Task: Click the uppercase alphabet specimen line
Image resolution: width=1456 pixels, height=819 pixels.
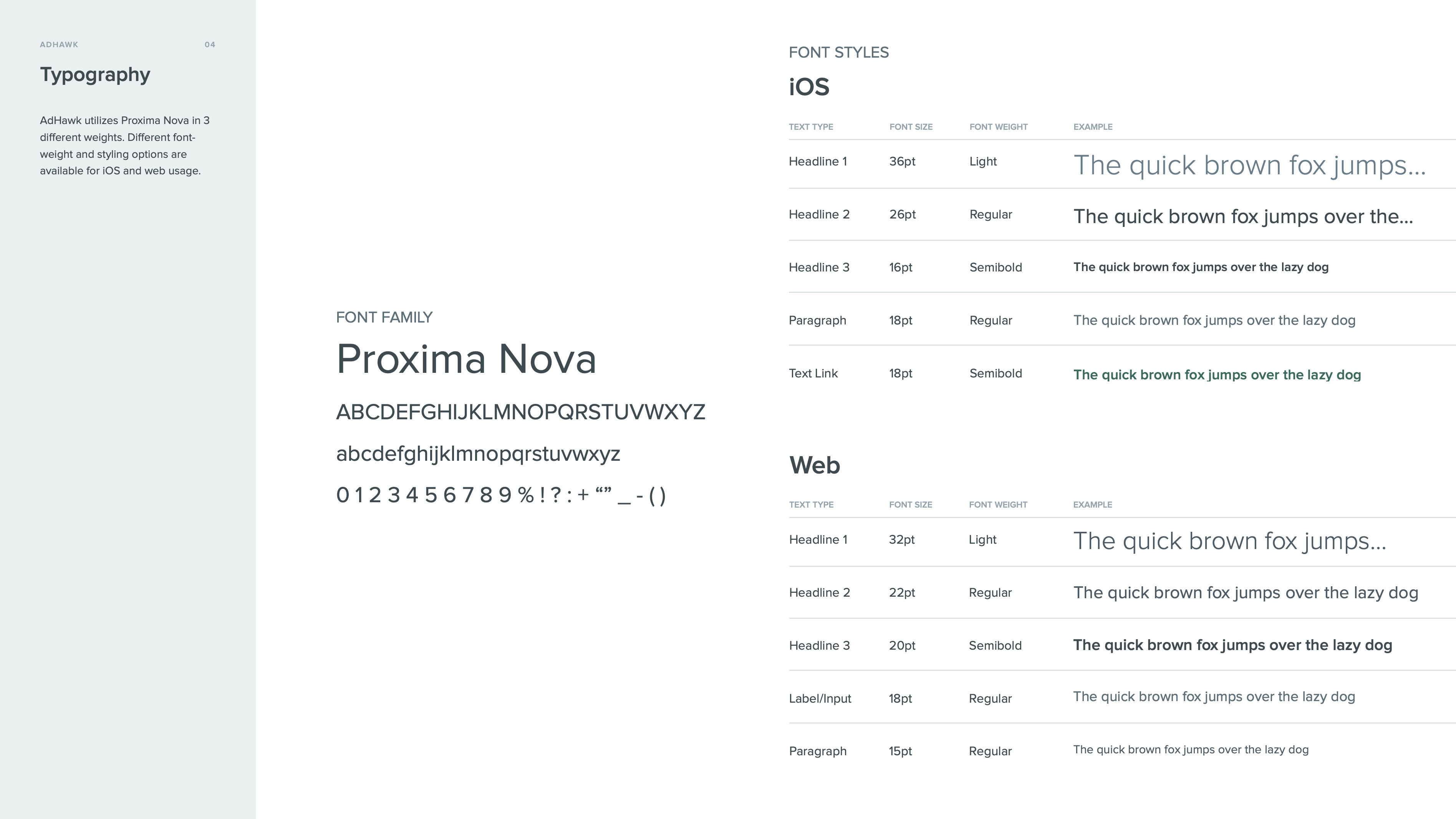Action: click(520, 412)
